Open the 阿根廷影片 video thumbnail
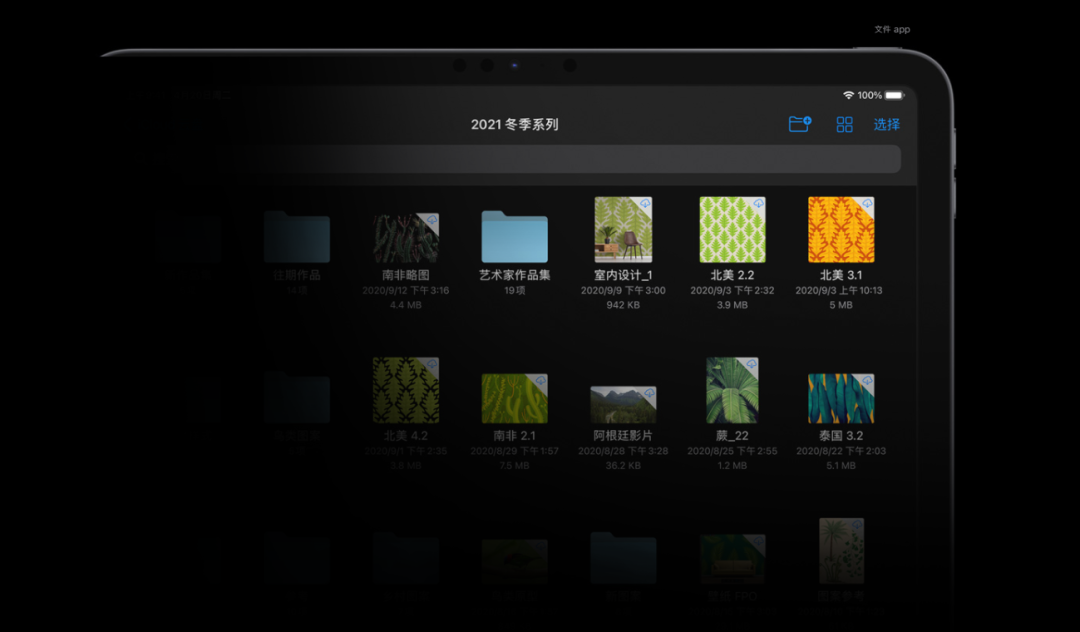The height and width of the screenshot is (632, 1080). pos(623,405)
